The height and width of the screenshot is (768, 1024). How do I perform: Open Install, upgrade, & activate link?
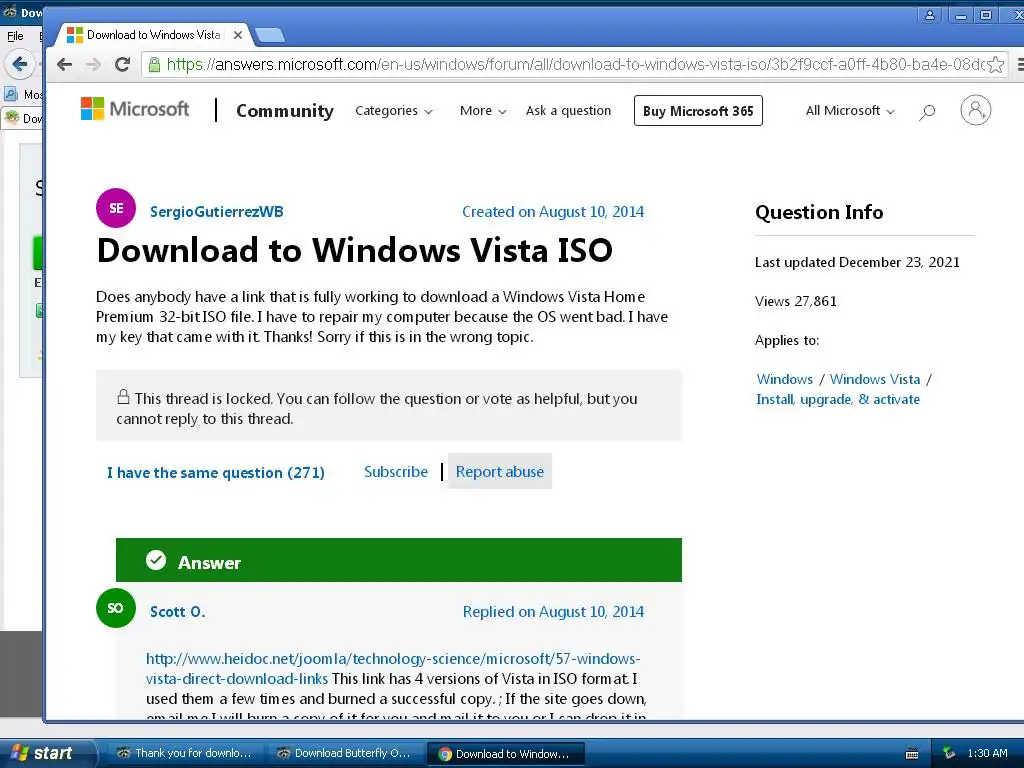(838, 400)
